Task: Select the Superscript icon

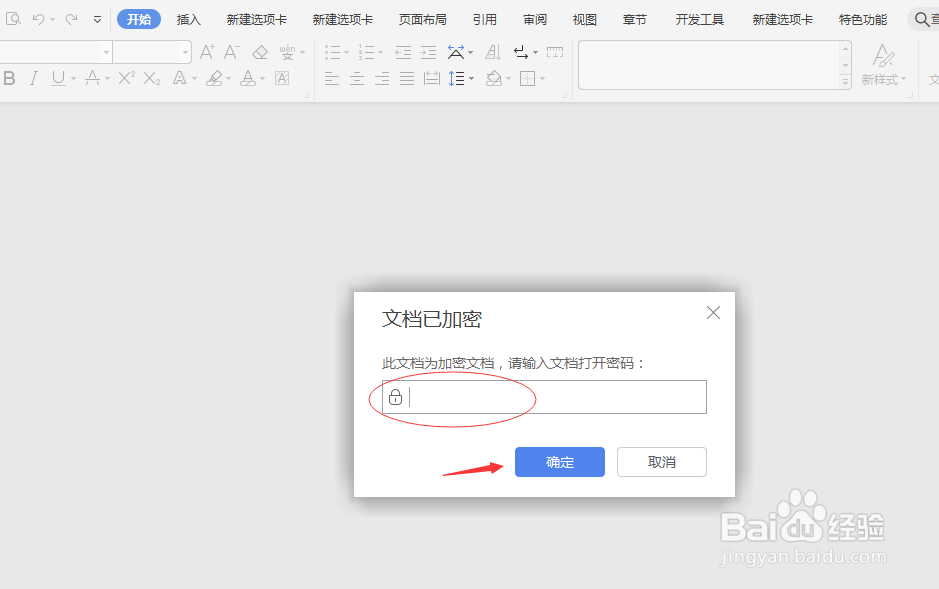Action: 126,78
